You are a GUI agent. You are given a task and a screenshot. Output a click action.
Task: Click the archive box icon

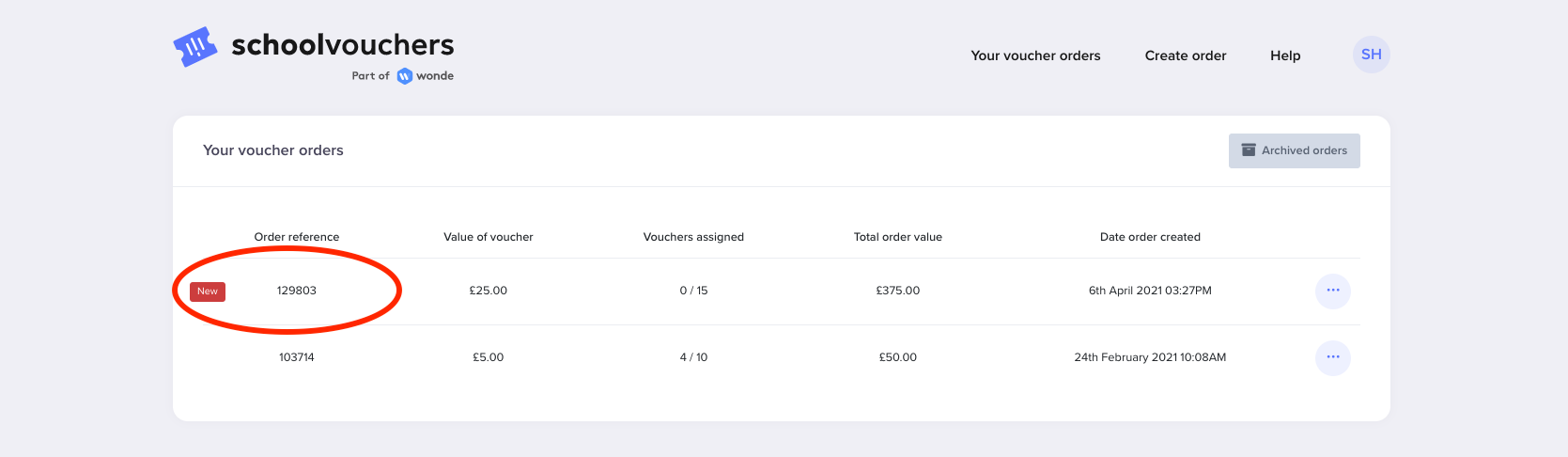coord(1249,150)
